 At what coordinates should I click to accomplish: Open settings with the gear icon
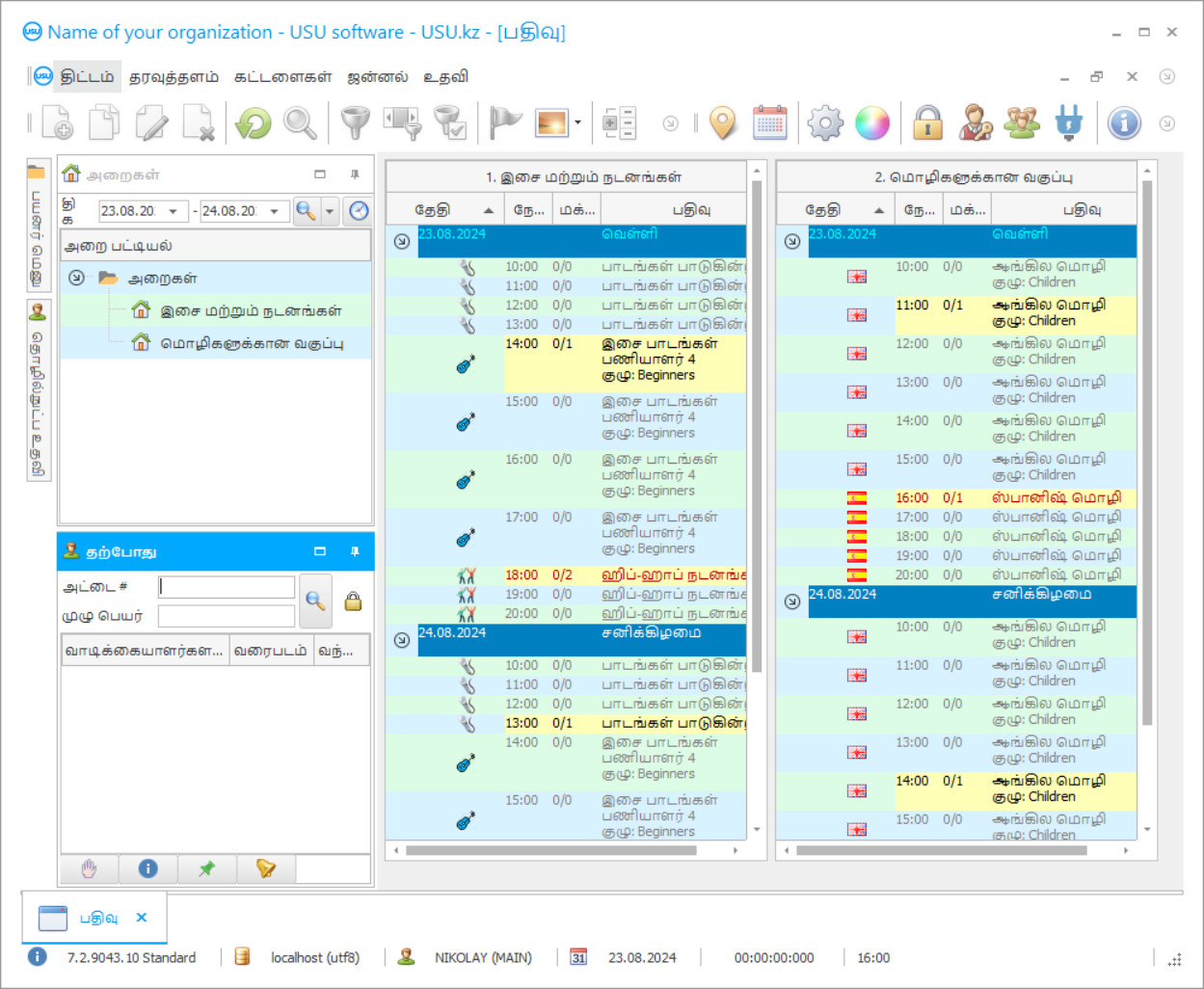[825, 123]
